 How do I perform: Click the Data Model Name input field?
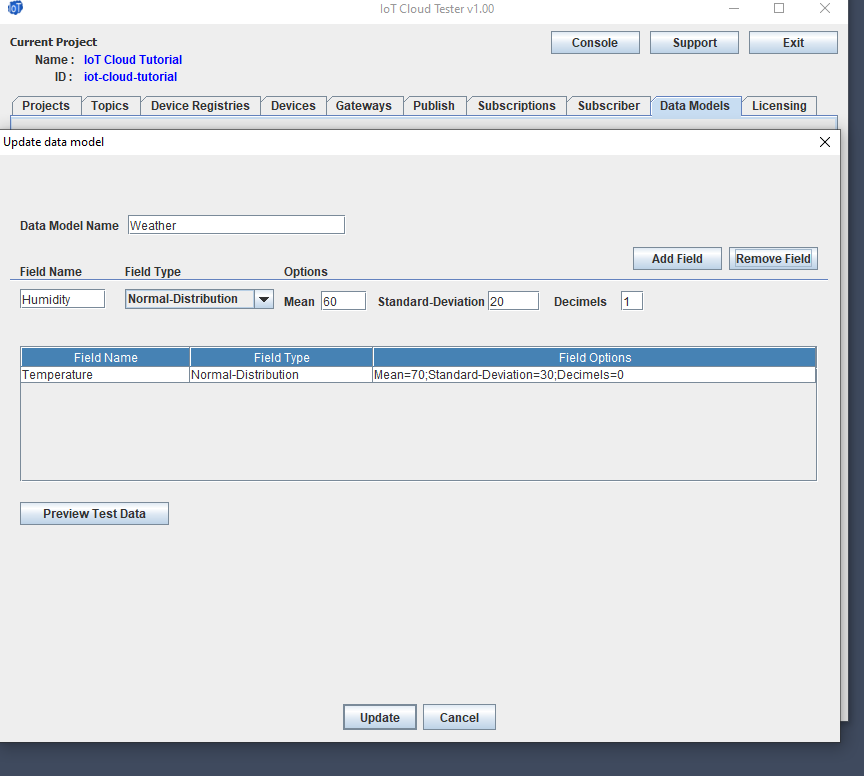click(236, 225)
